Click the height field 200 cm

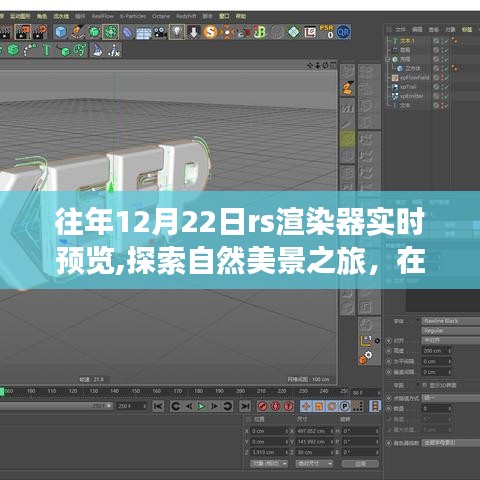tap(436, 351)
